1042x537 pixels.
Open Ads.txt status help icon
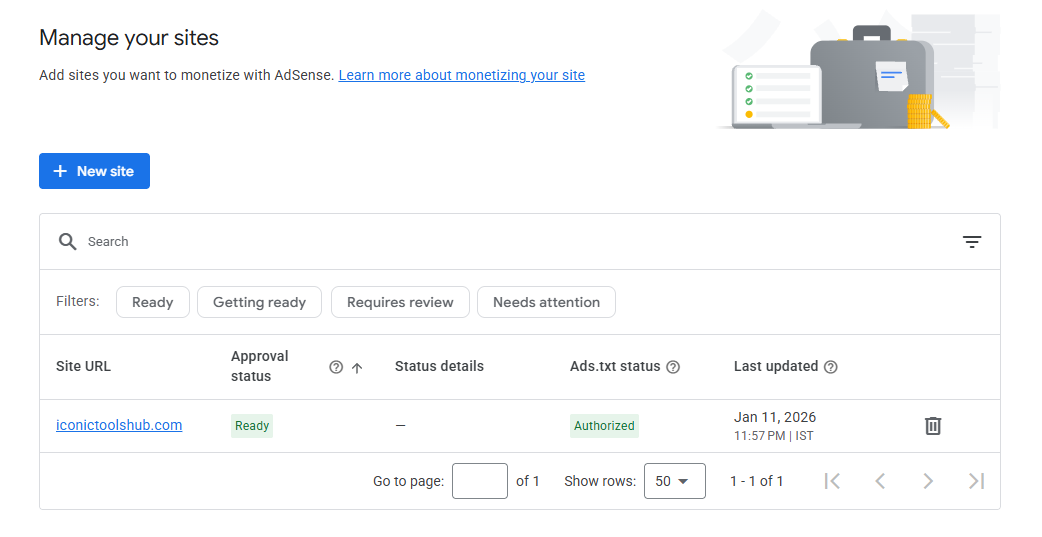[x=673, y=367]
